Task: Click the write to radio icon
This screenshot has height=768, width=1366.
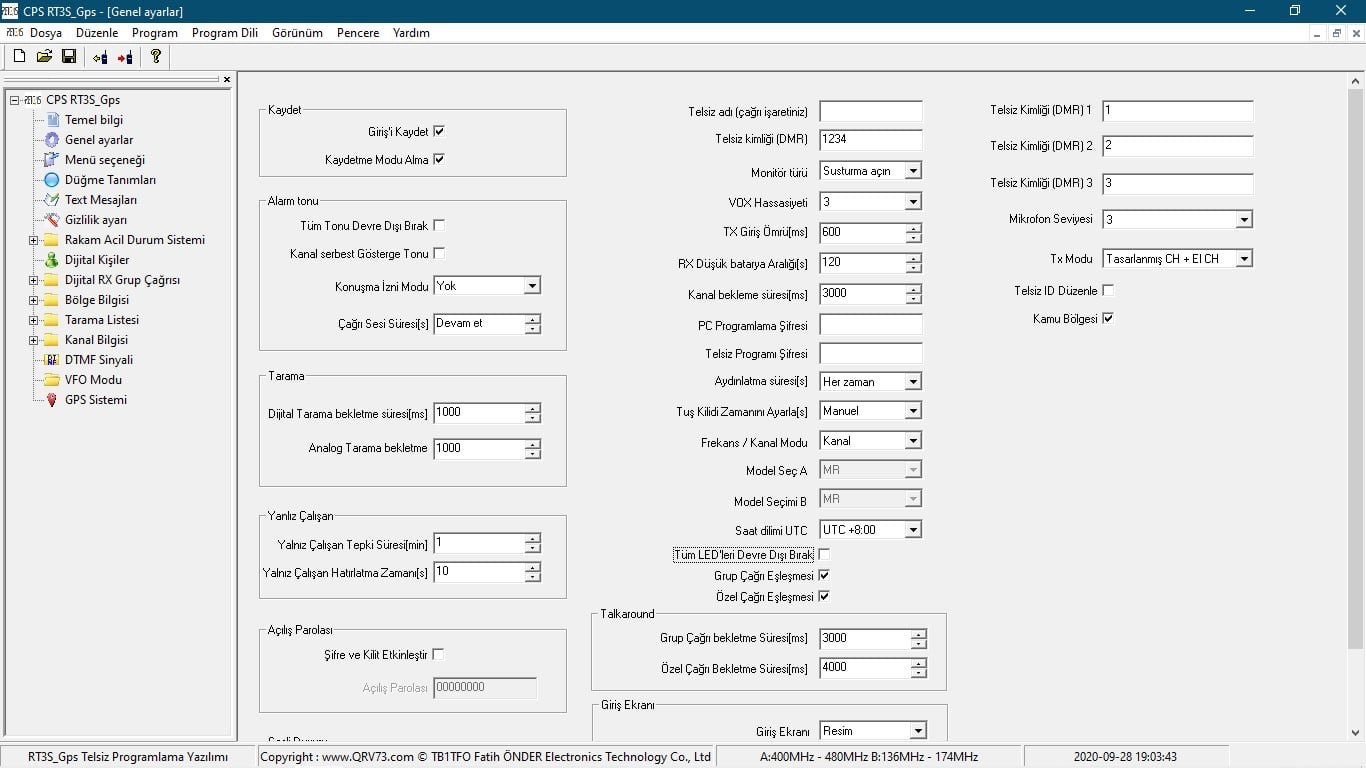Action: click(125, 57)
